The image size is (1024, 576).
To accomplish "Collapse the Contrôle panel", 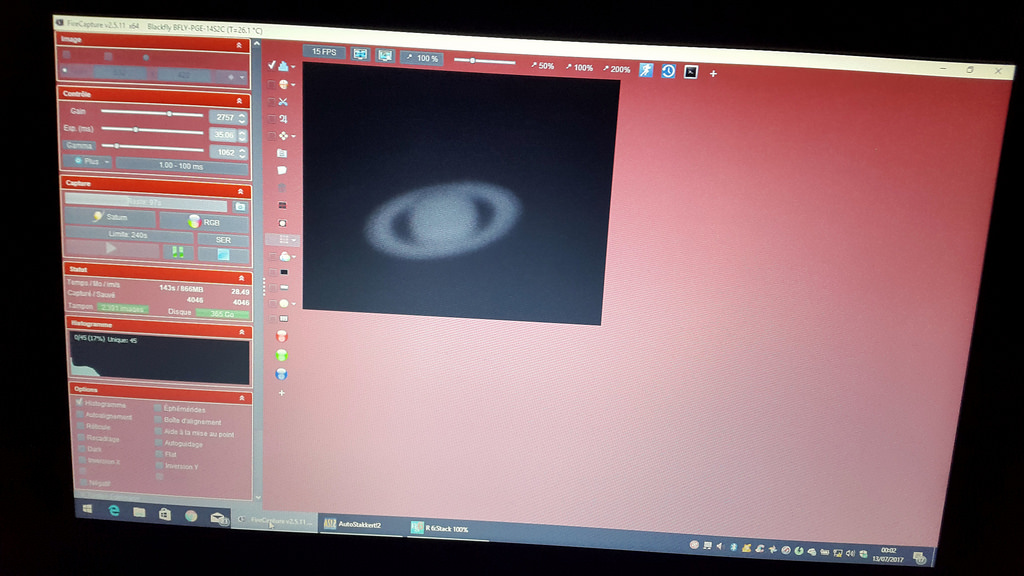I will [x=240, y=101].
